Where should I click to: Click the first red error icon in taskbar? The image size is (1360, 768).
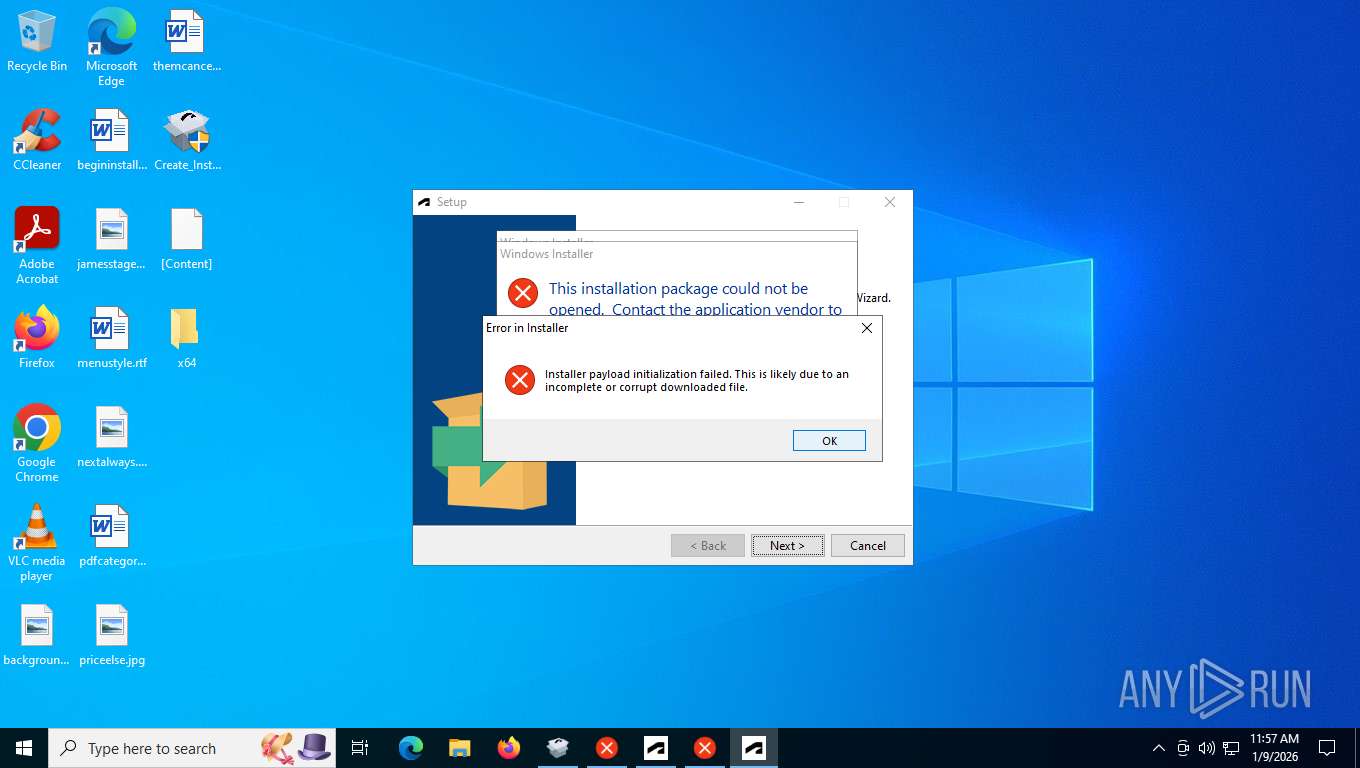tap(607, 748)
